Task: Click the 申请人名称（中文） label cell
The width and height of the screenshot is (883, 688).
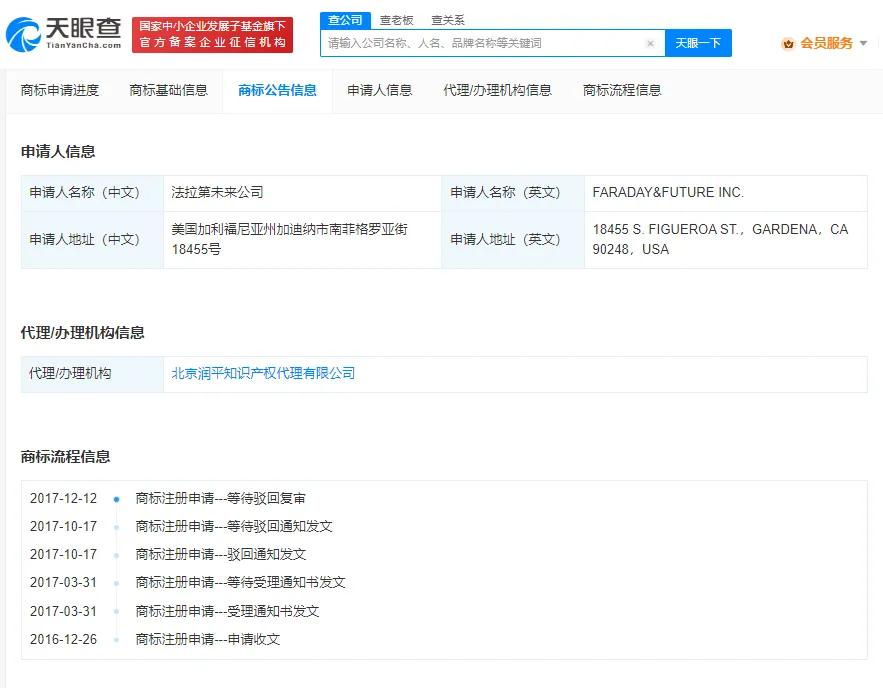Action: point(92,193)
